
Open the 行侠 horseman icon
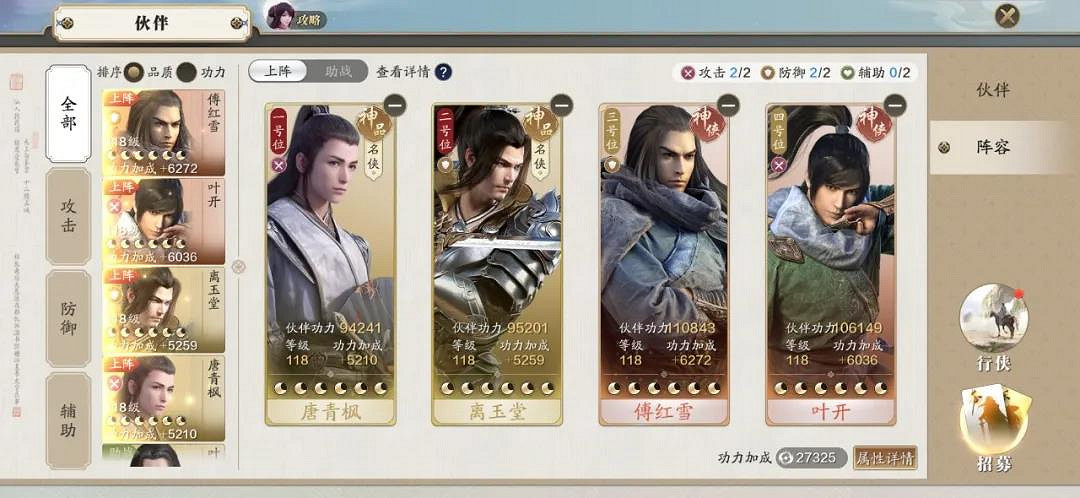click(x=994, y=318)
